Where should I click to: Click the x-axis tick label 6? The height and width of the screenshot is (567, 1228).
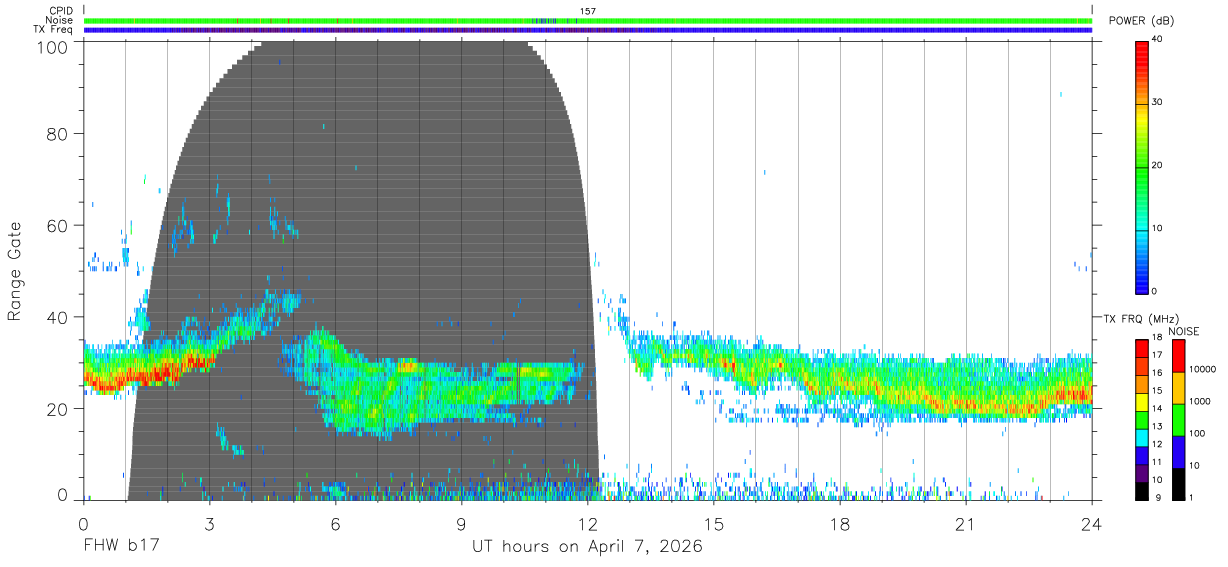[x=335, y=524]
